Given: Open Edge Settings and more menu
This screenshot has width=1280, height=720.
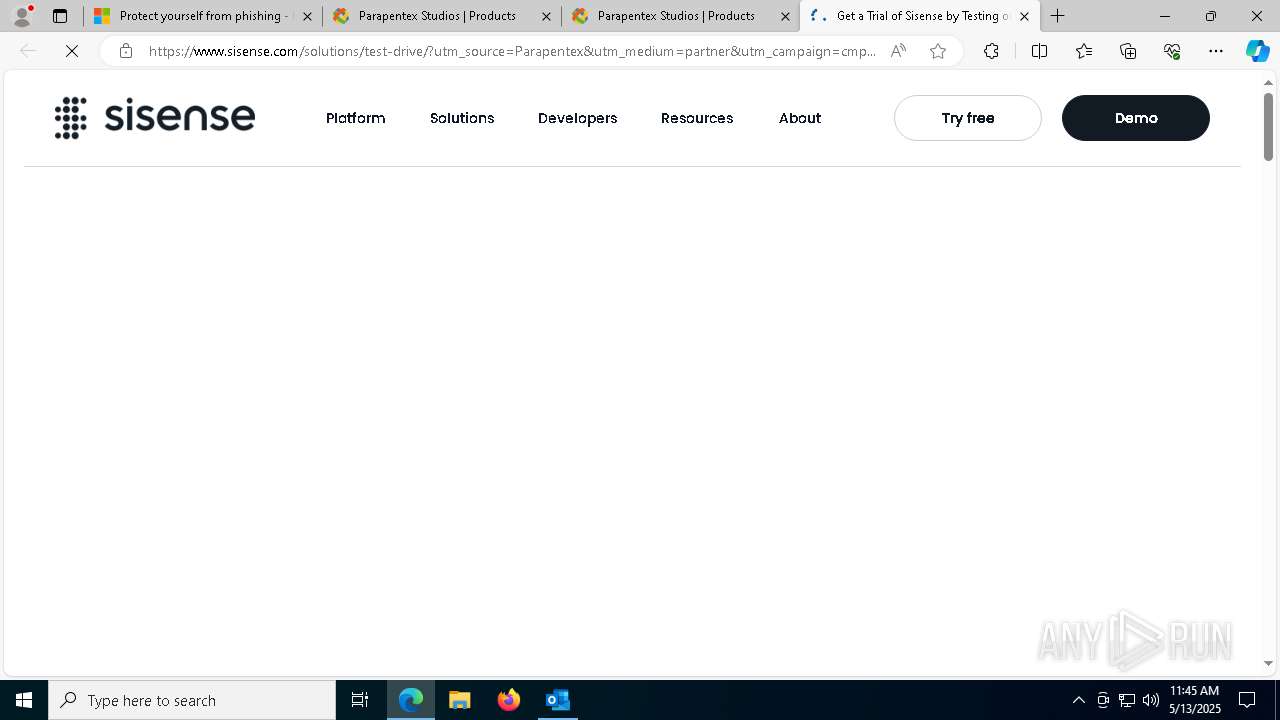Looking at the screenshot, I should click(x=1216, y=51).
